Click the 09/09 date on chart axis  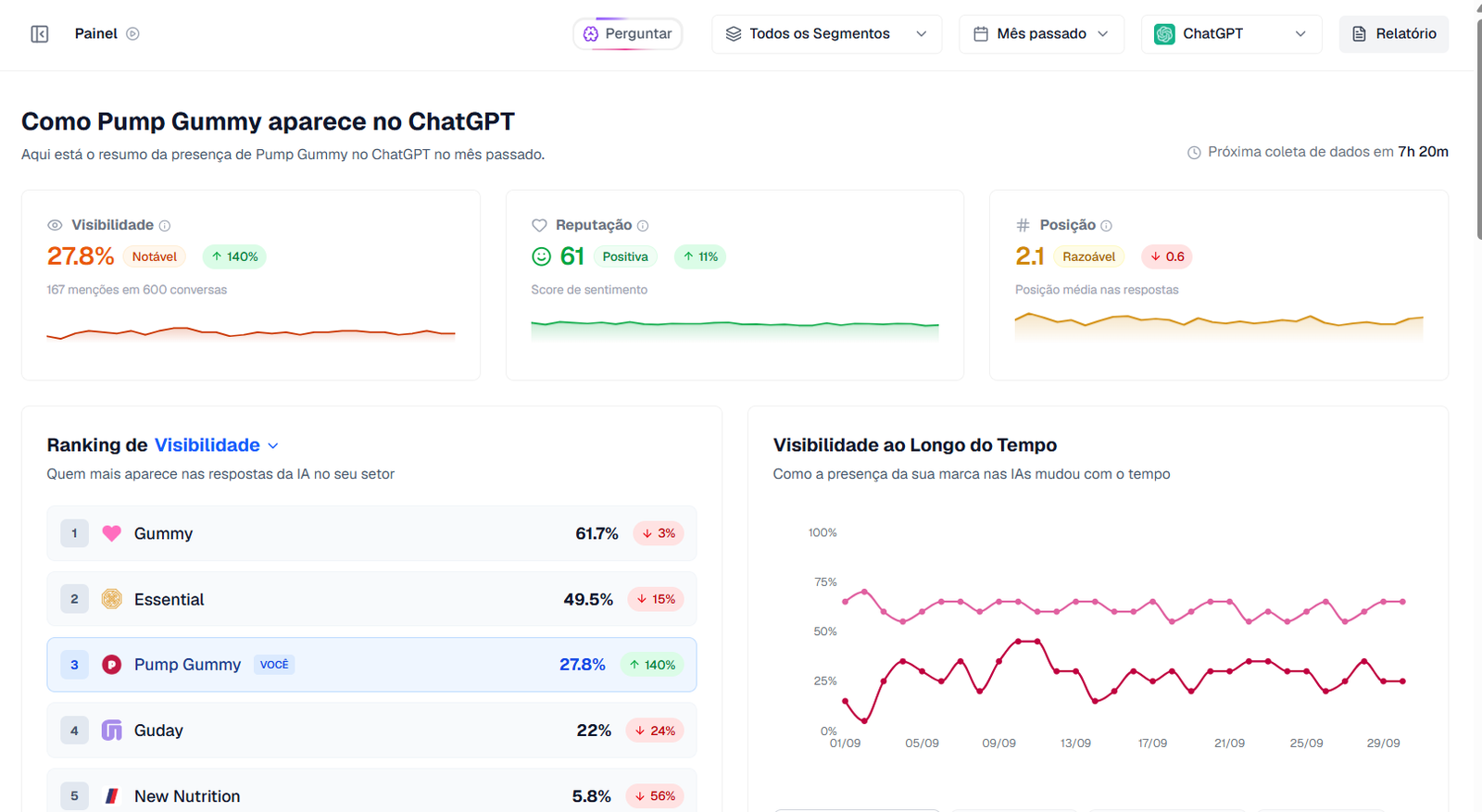pyautogui.click(x=998, y=743)
